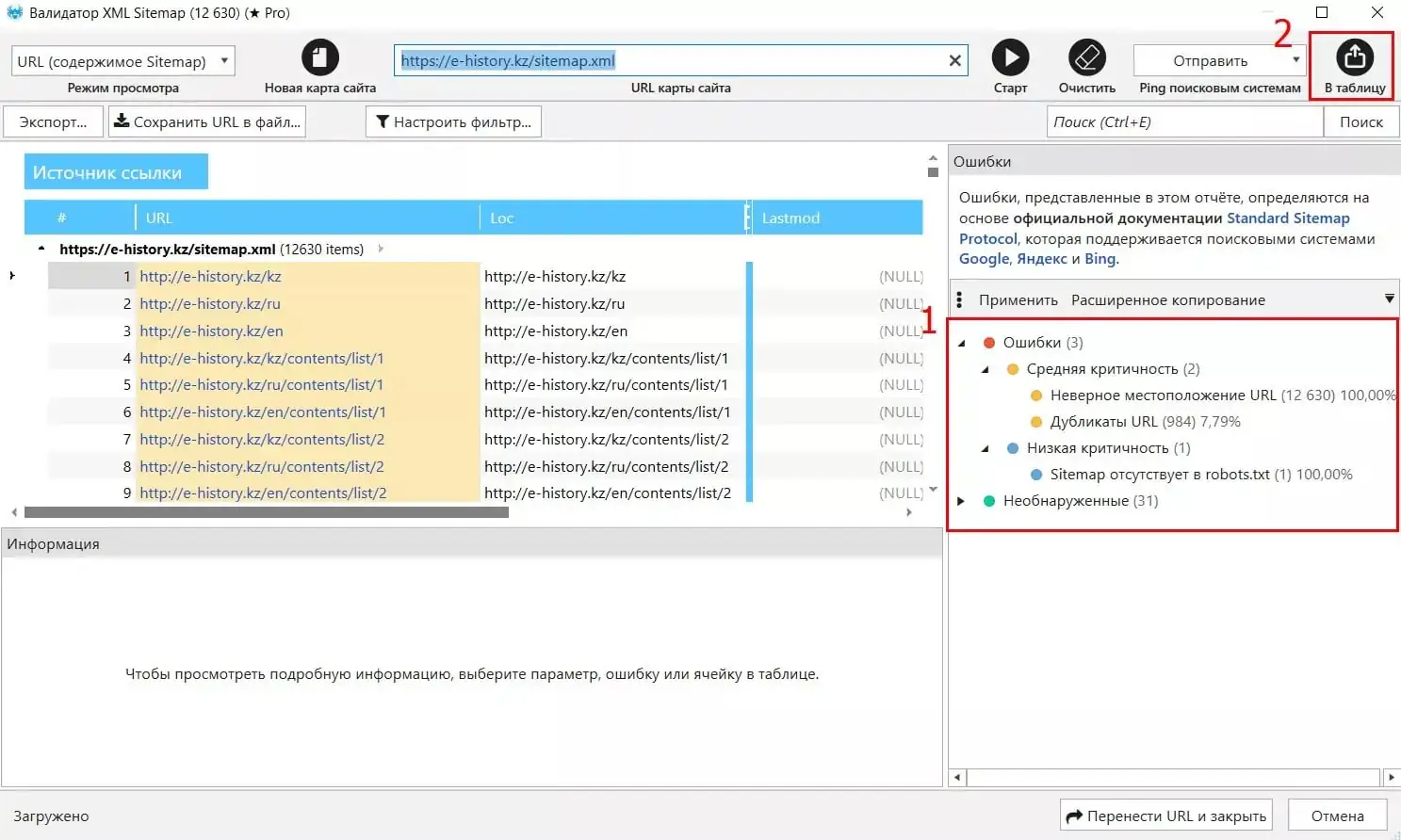The height and width of the screenshot is (840, 1401).
Task: Open the view mode dropdown URL (содержимое Sitemap)
Action: (x=123, y=61)
